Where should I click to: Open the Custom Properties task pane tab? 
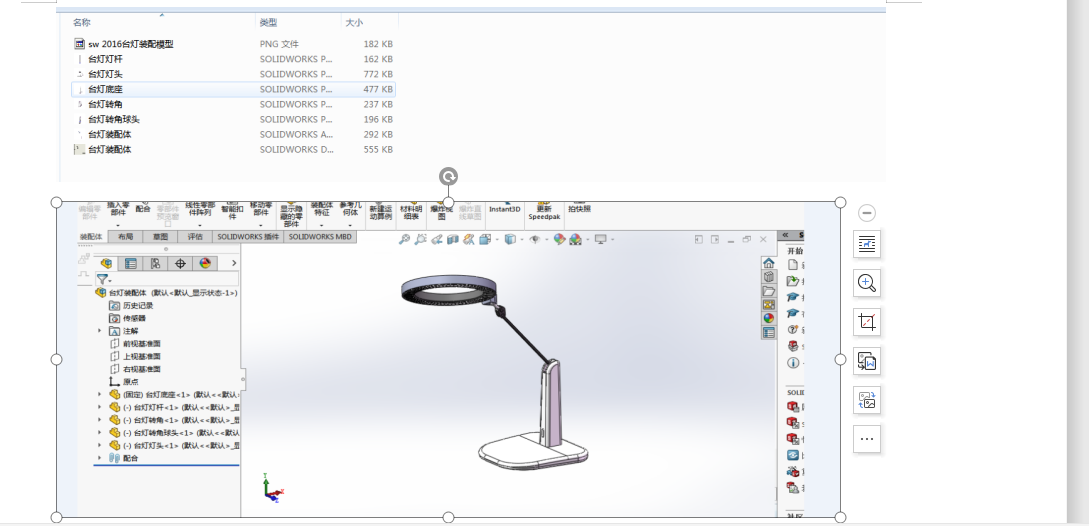tap(769, 333)
